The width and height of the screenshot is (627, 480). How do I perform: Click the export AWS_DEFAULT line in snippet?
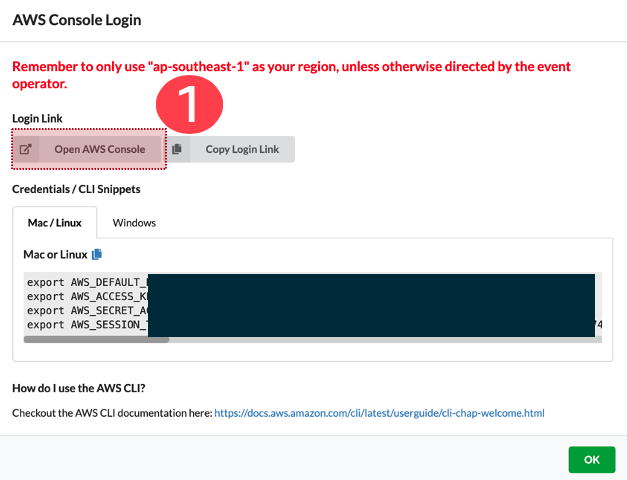point(87,282)
